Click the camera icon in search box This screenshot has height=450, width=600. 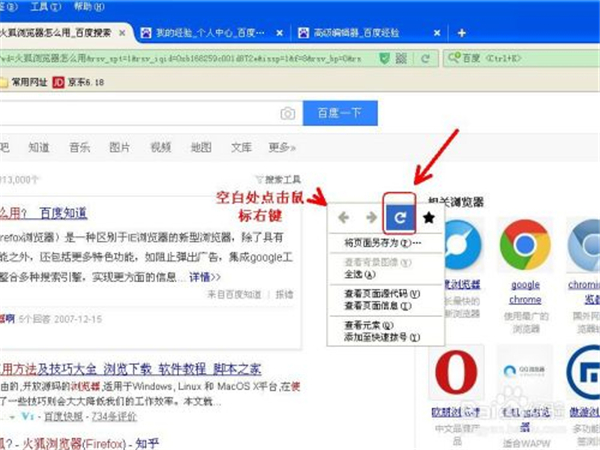point(288,113)
